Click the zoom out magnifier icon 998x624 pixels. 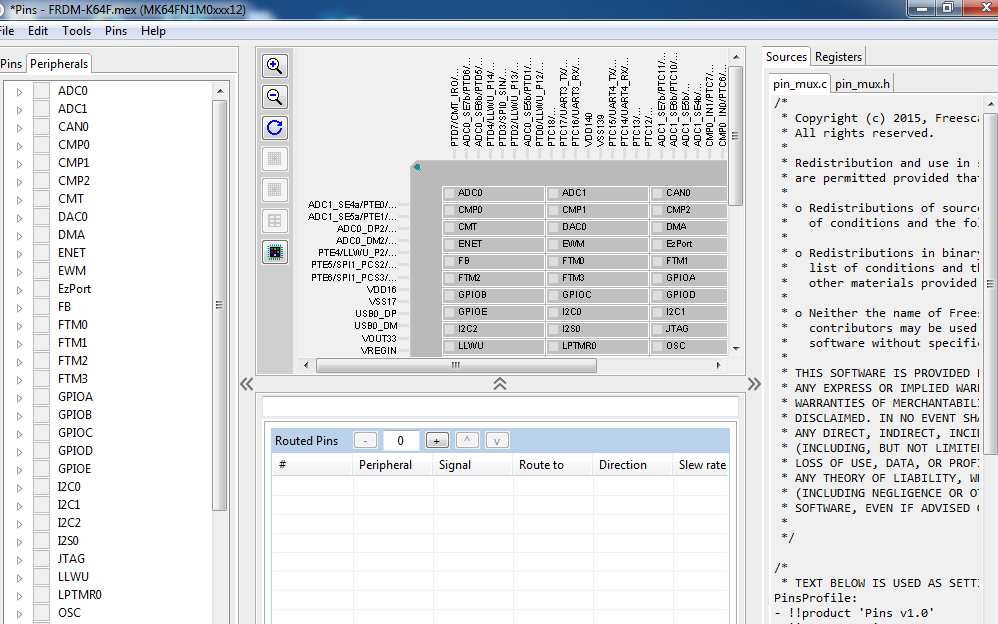275,97
